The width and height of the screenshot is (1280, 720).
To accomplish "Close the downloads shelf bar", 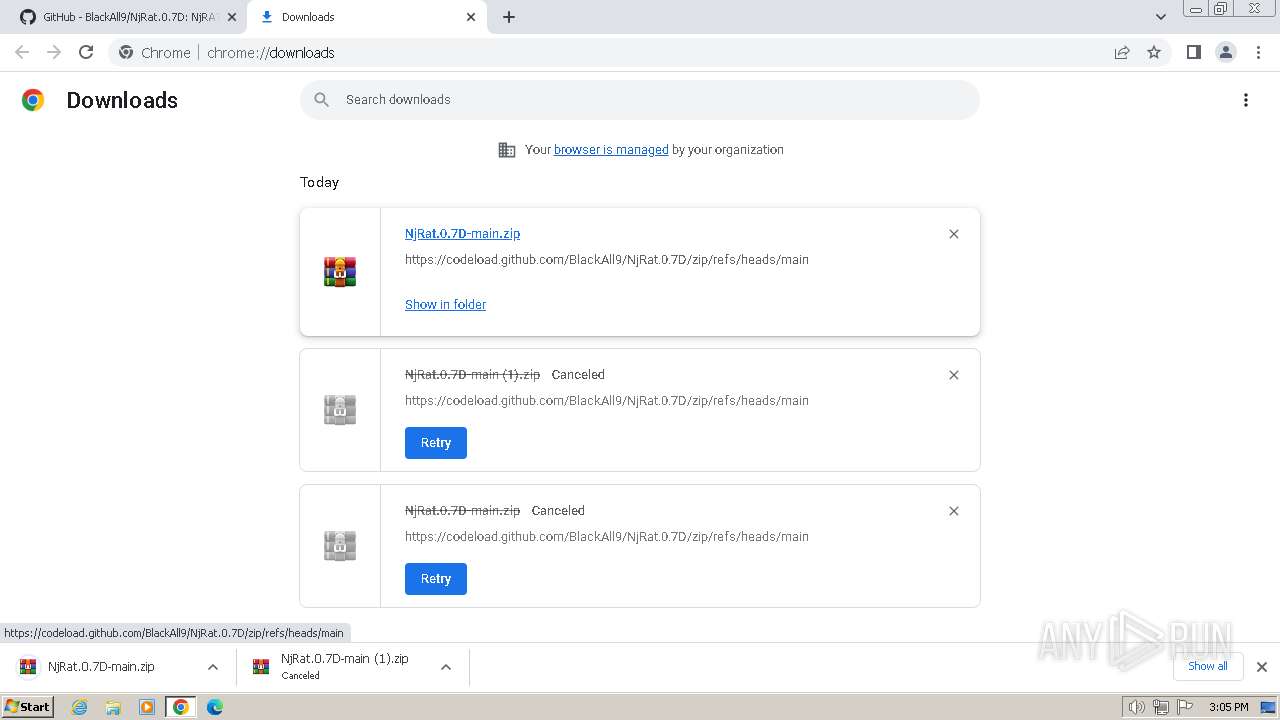I will tap(1262, 667).
